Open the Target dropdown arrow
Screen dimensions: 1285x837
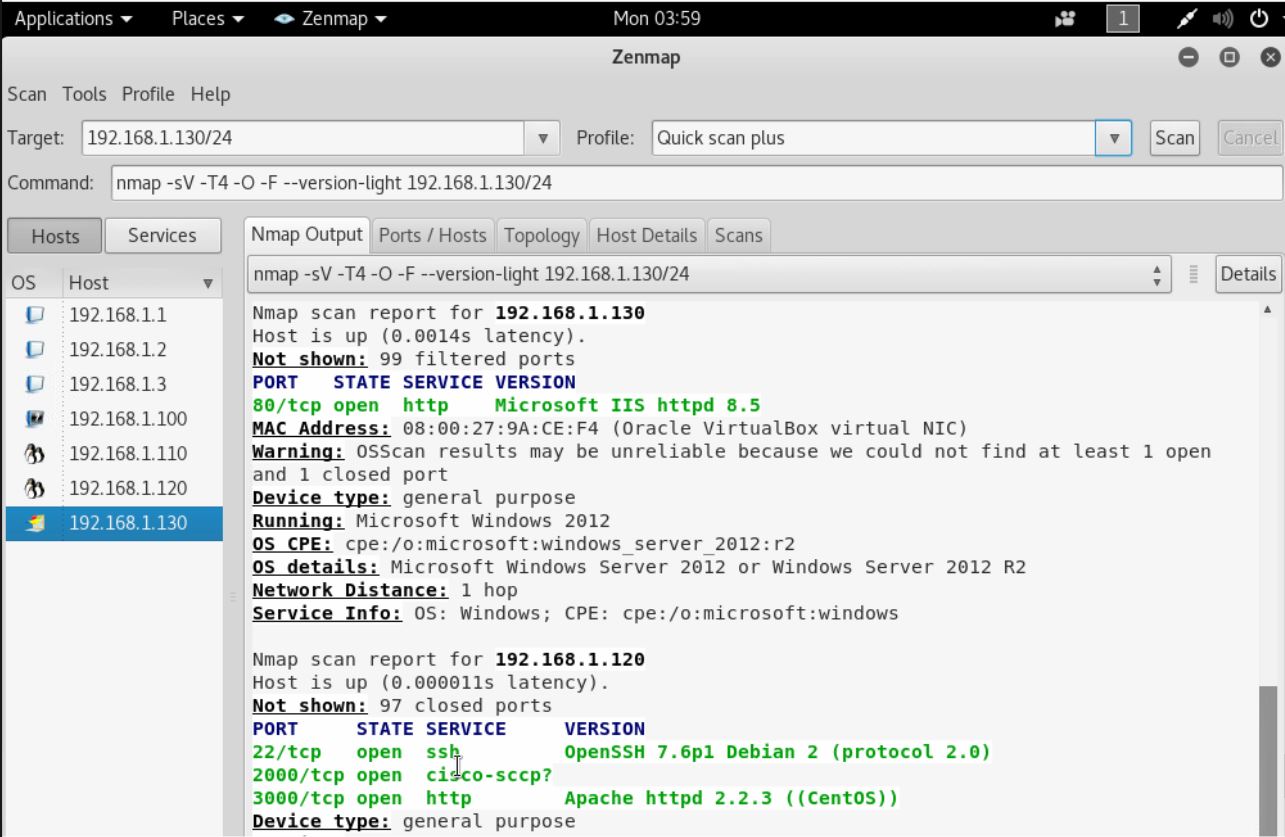[x=544, y=138]
